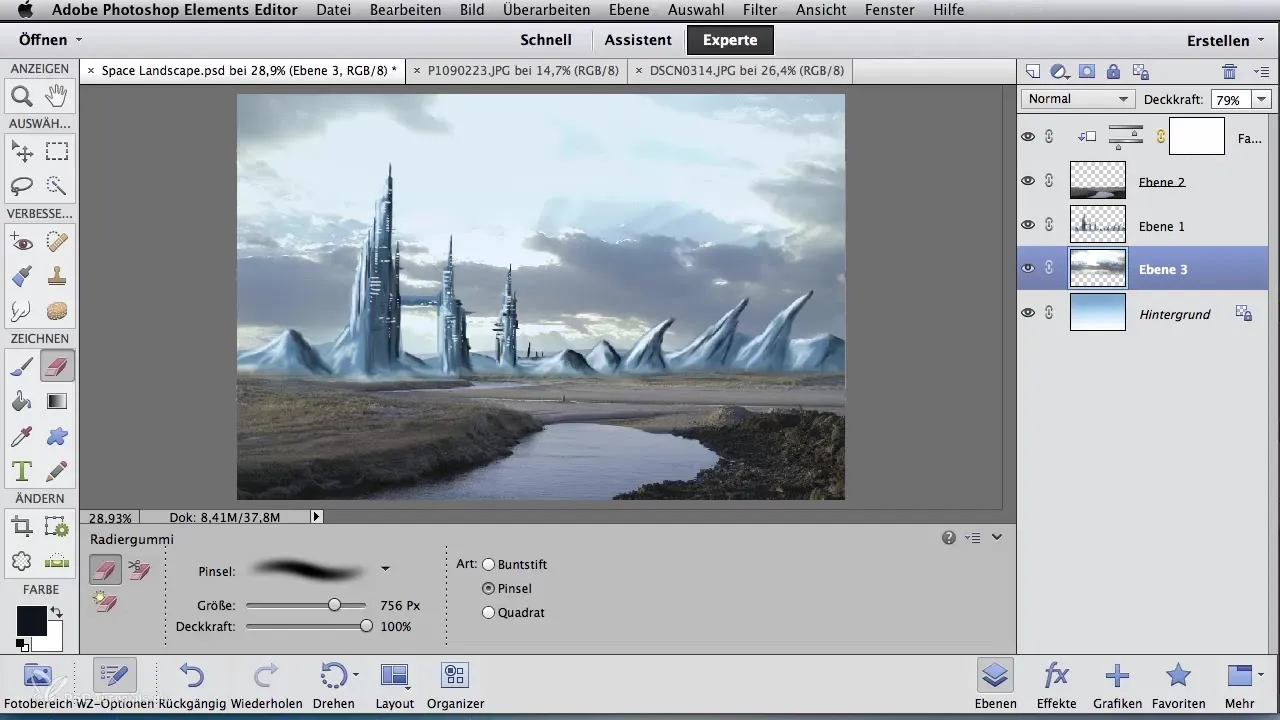Viewport: 1280px width, 720px height.
Task: Open the Filter menu
Action: point(762,10)
